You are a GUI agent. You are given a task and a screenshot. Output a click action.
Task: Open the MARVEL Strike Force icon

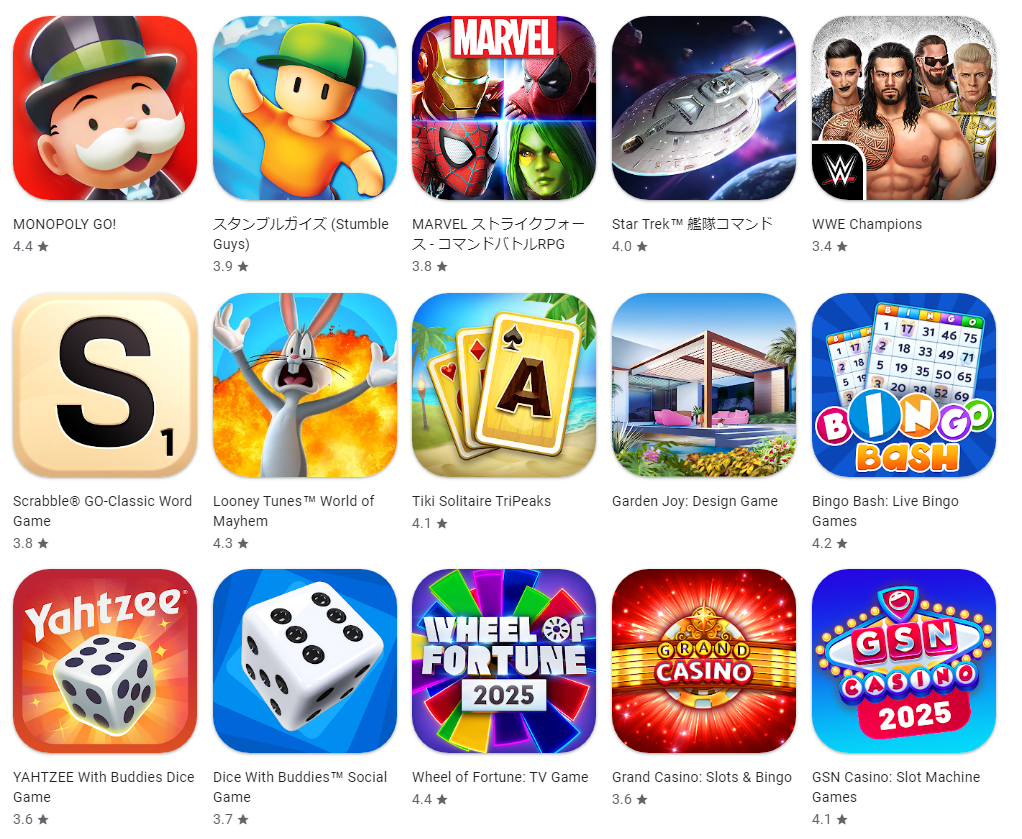pos(504,108)
